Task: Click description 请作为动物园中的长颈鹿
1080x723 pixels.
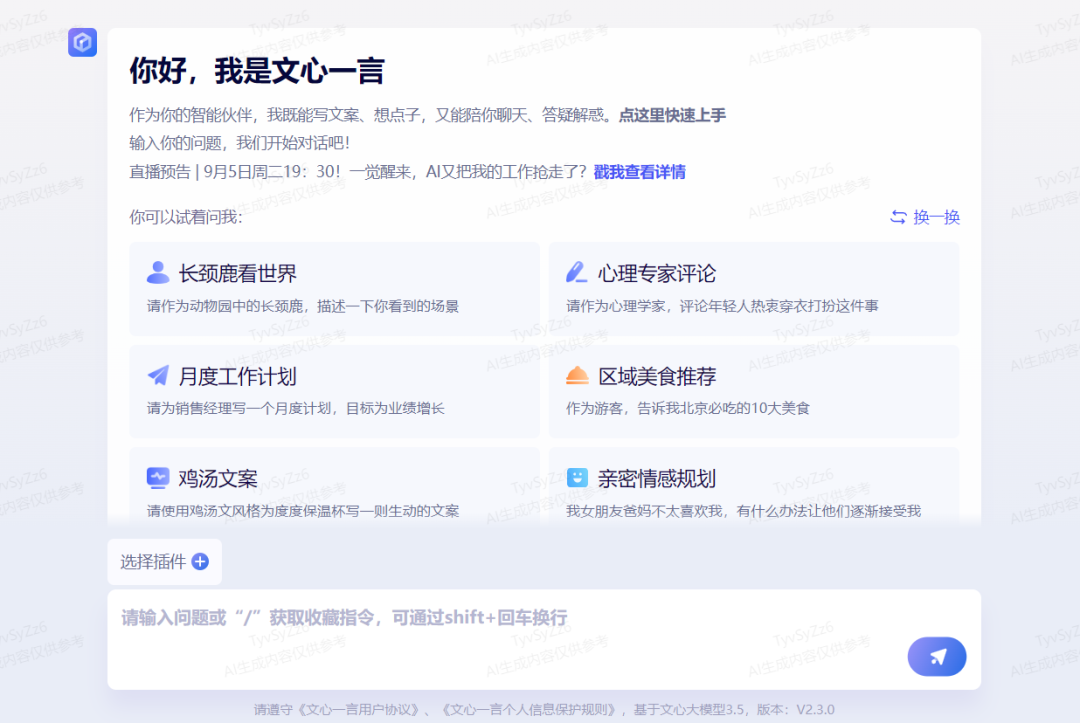Action: [302, 306]
